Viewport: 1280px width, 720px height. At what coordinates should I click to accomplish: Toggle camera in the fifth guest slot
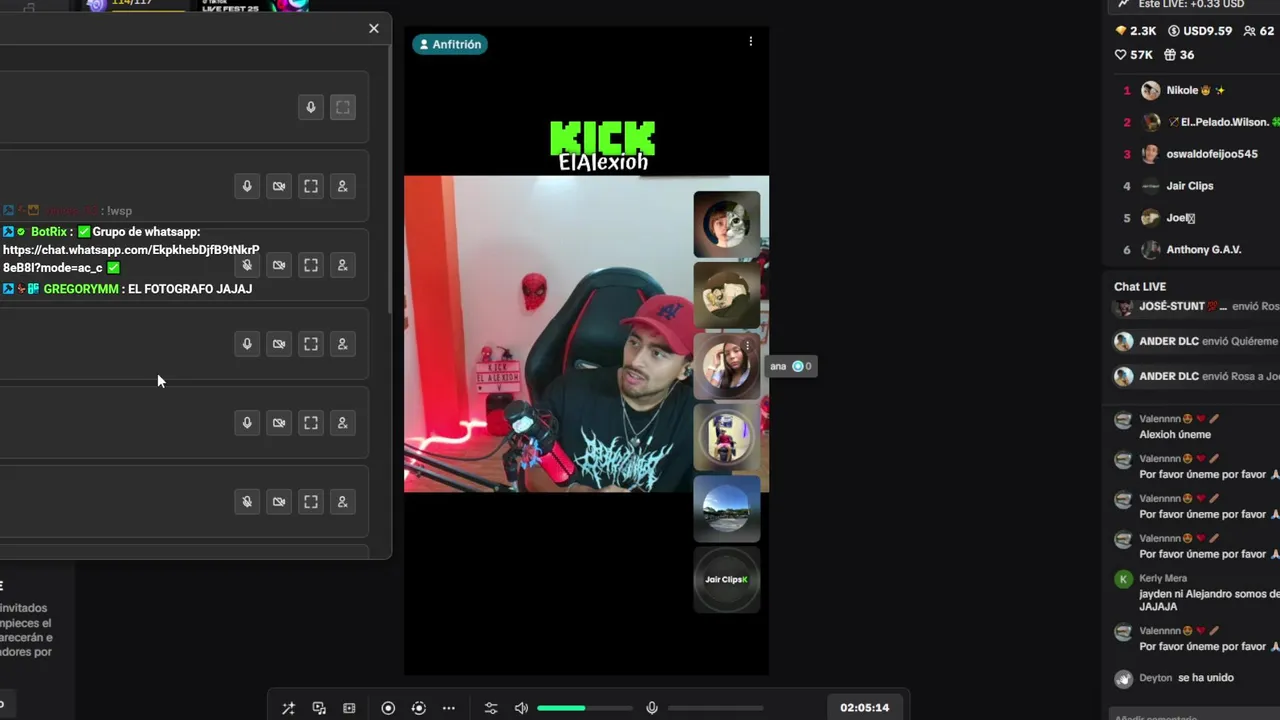[x=279, y=423]
